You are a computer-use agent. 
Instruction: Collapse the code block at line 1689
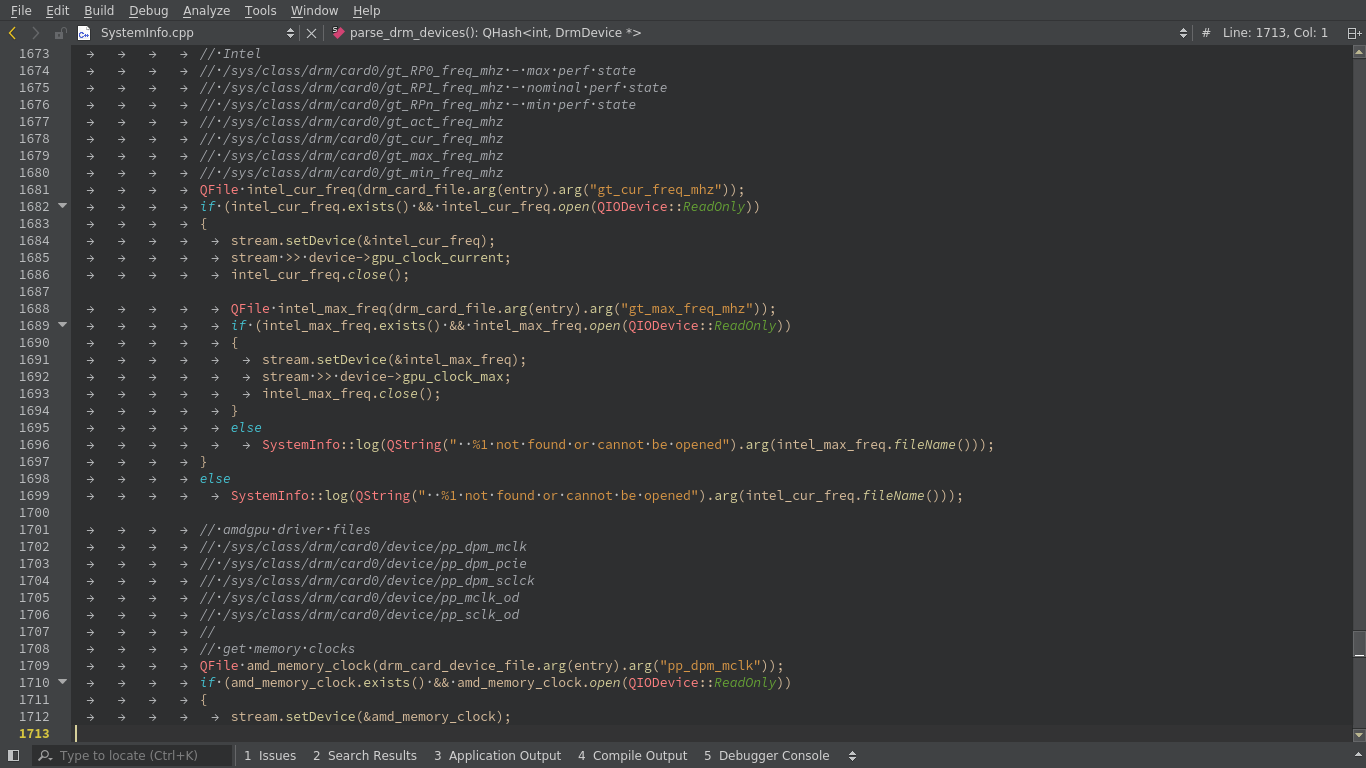[x=62, y=325]
